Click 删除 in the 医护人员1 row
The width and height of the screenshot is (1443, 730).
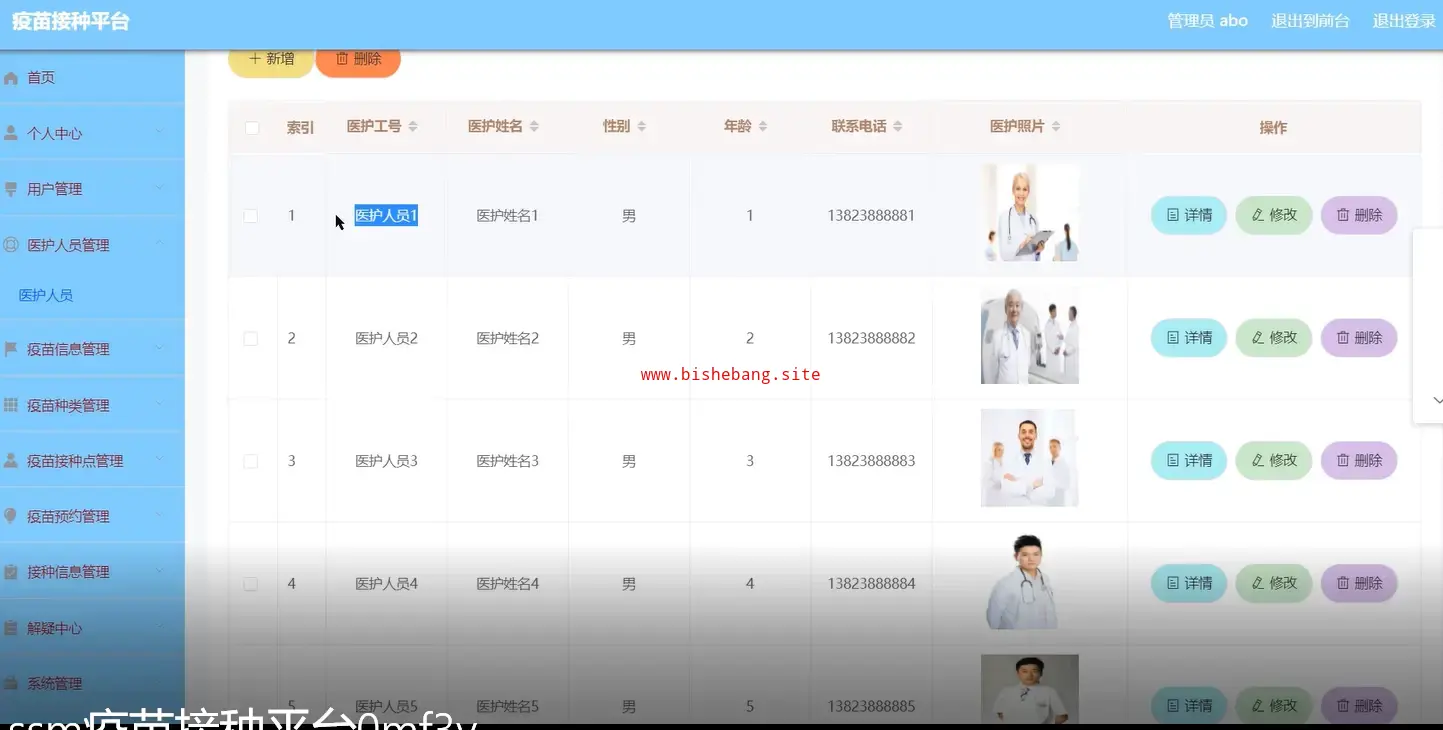(x=1359, y=215)
